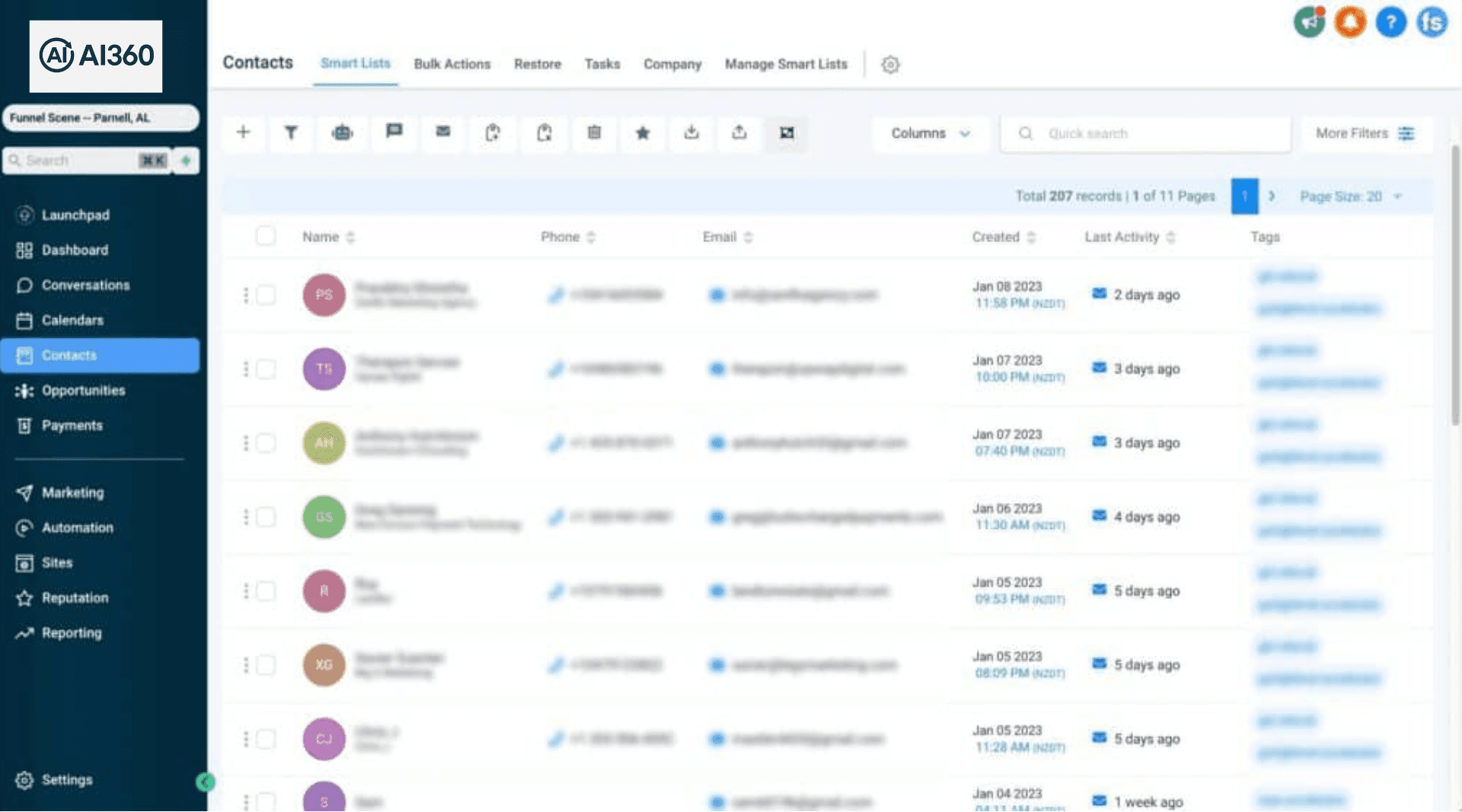Click the trash delete icon in toolbar

pos(594,133)
